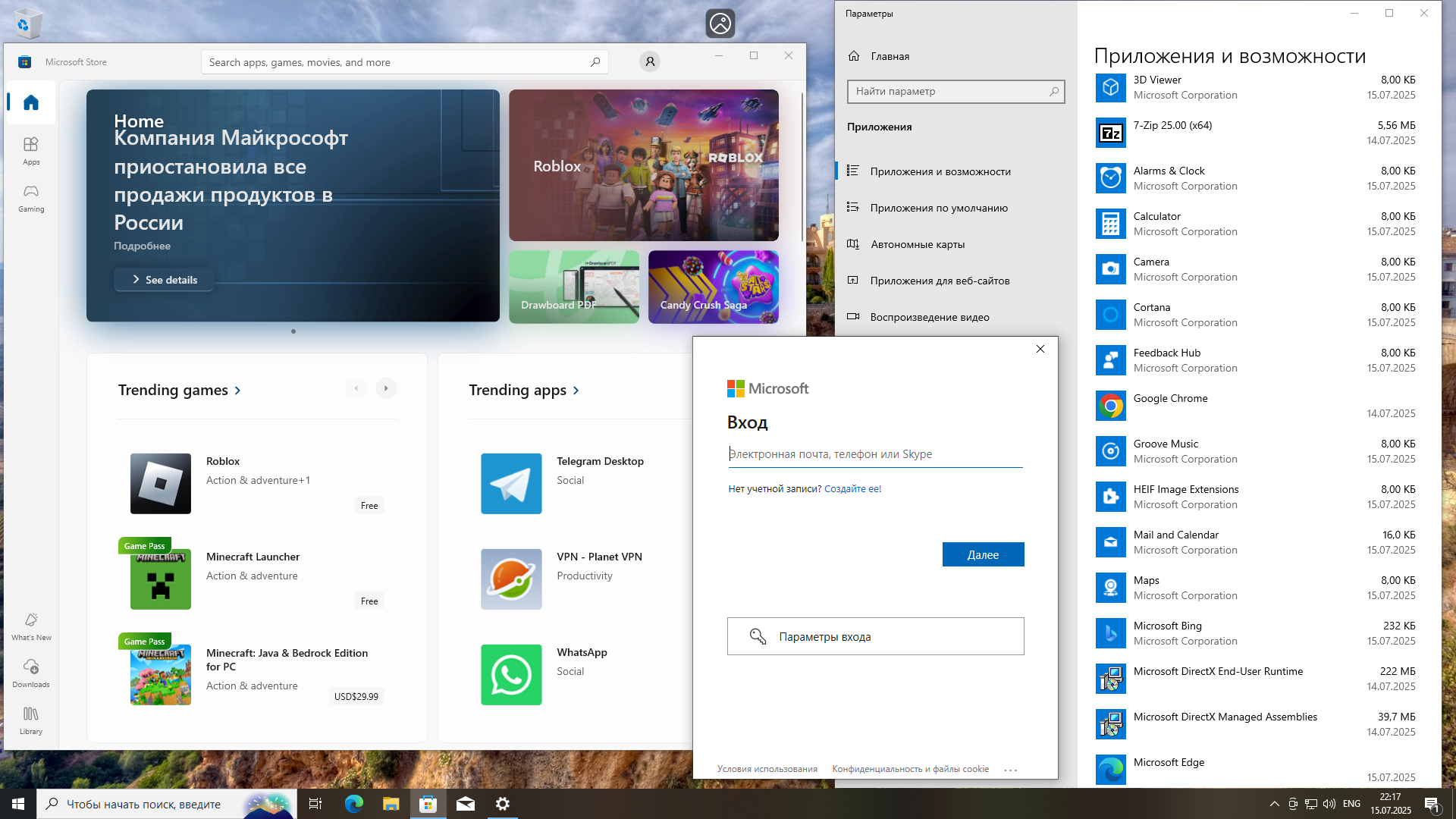Open Конфиденциальность и файлы cookie link

tap(910, 769)
